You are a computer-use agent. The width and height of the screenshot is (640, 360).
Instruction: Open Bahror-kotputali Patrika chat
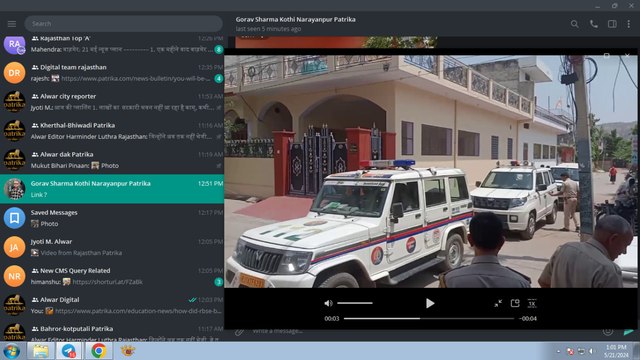click(112, 331)
